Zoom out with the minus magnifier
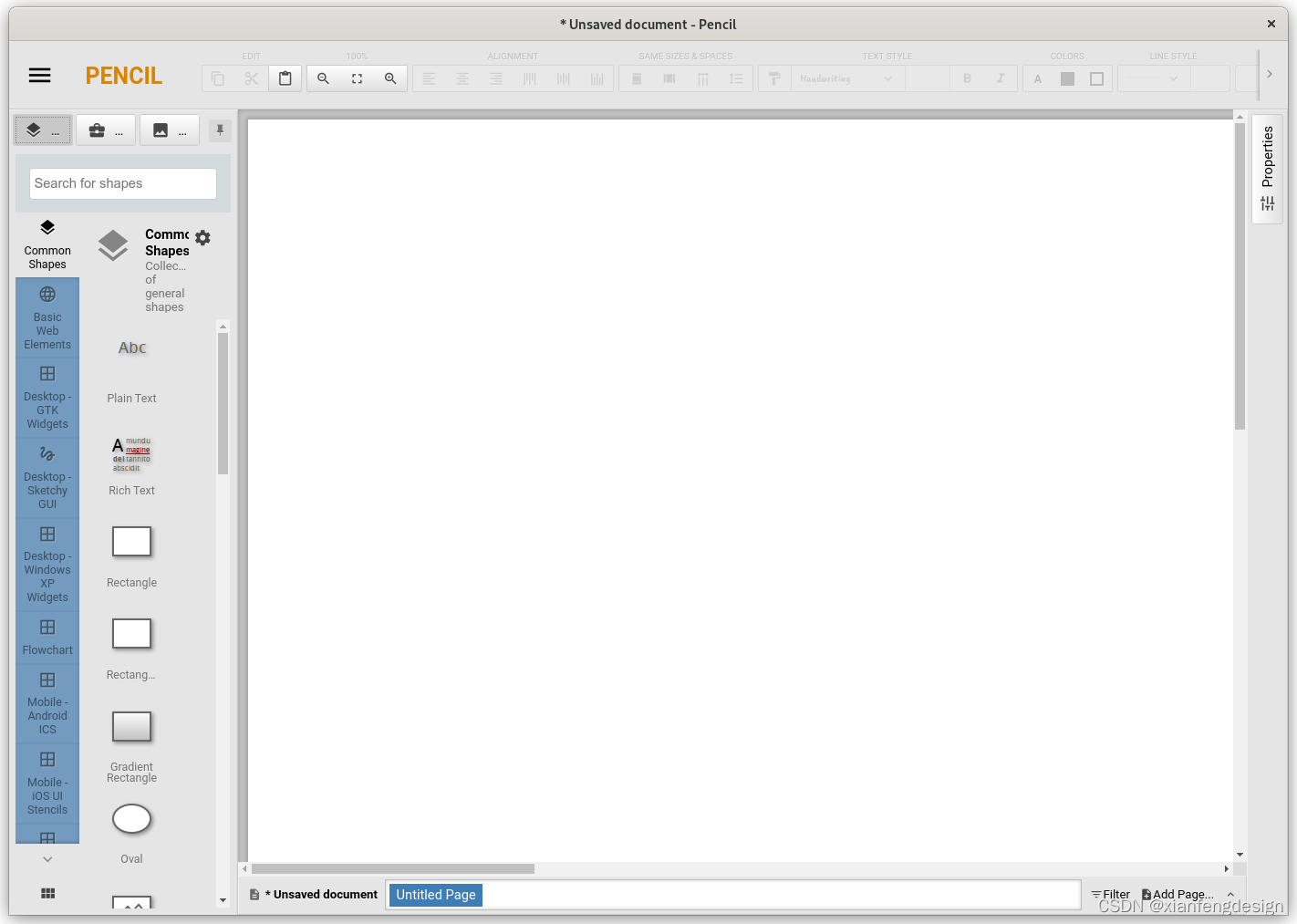This screenshot has height=924, width=1297. pos(323,78)
